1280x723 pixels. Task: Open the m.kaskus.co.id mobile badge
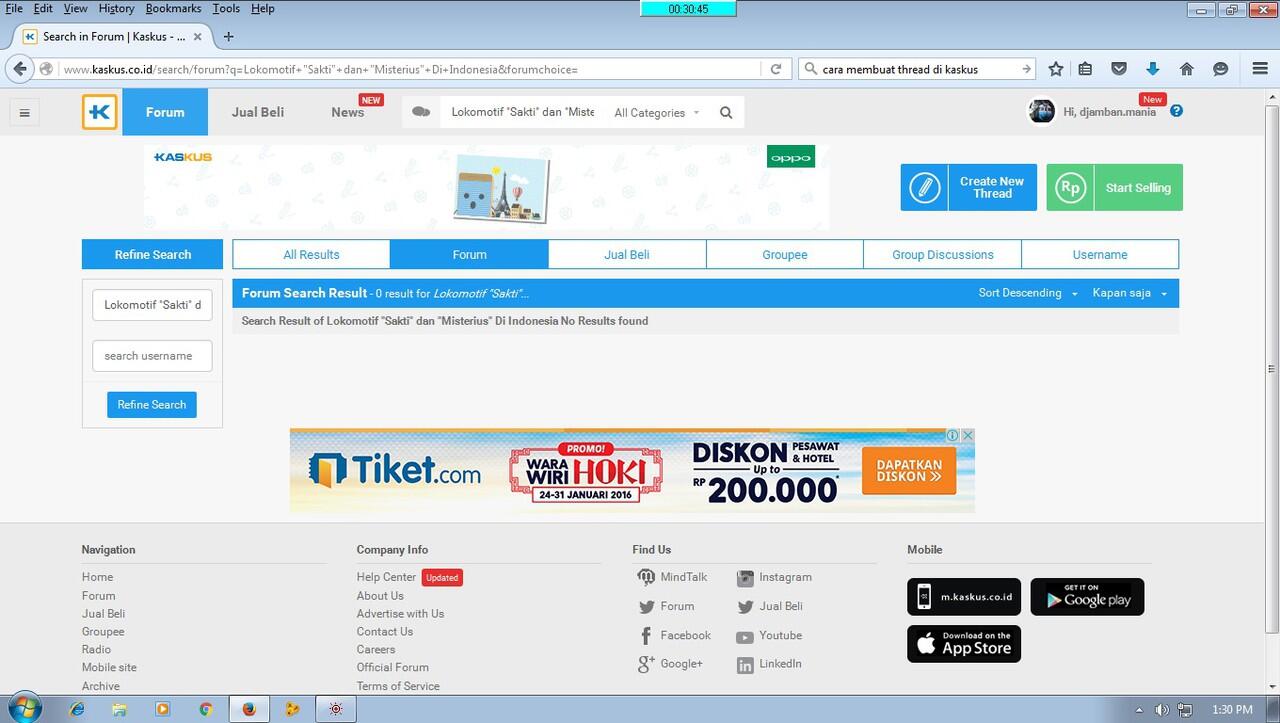point(964,597)
